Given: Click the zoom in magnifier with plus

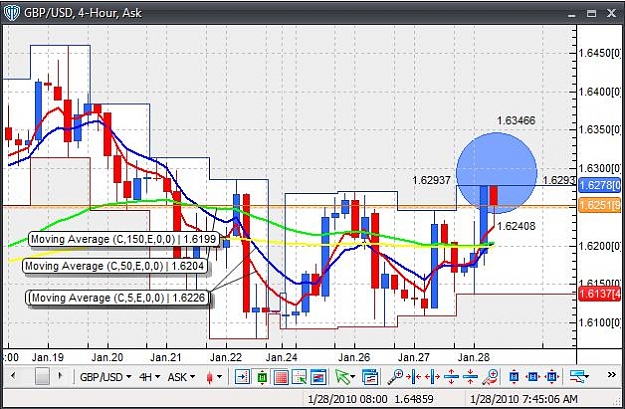Looking at the screenshot, I should coord(396,376).
